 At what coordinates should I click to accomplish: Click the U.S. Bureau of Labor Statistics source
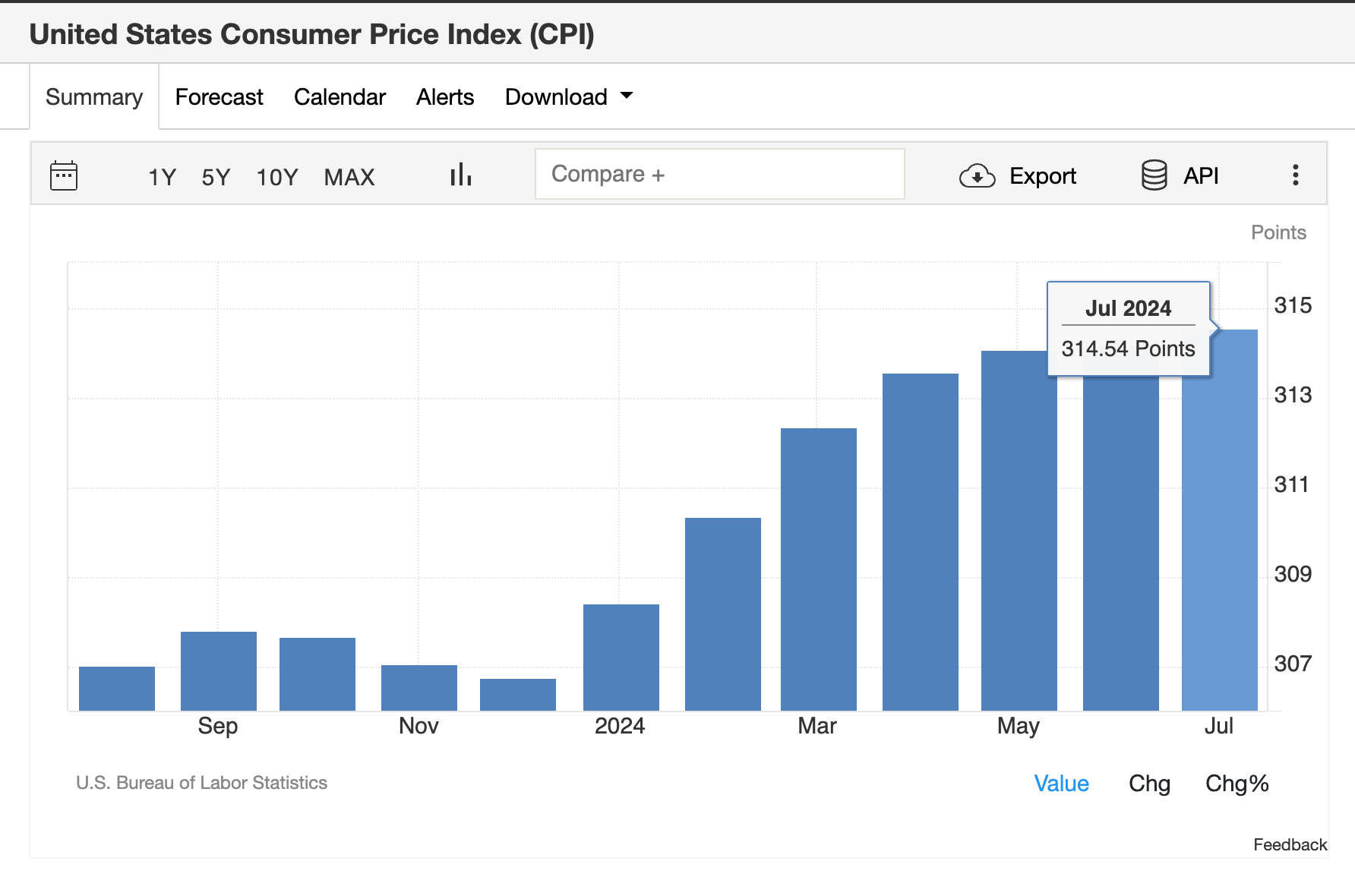pos(201,783)
